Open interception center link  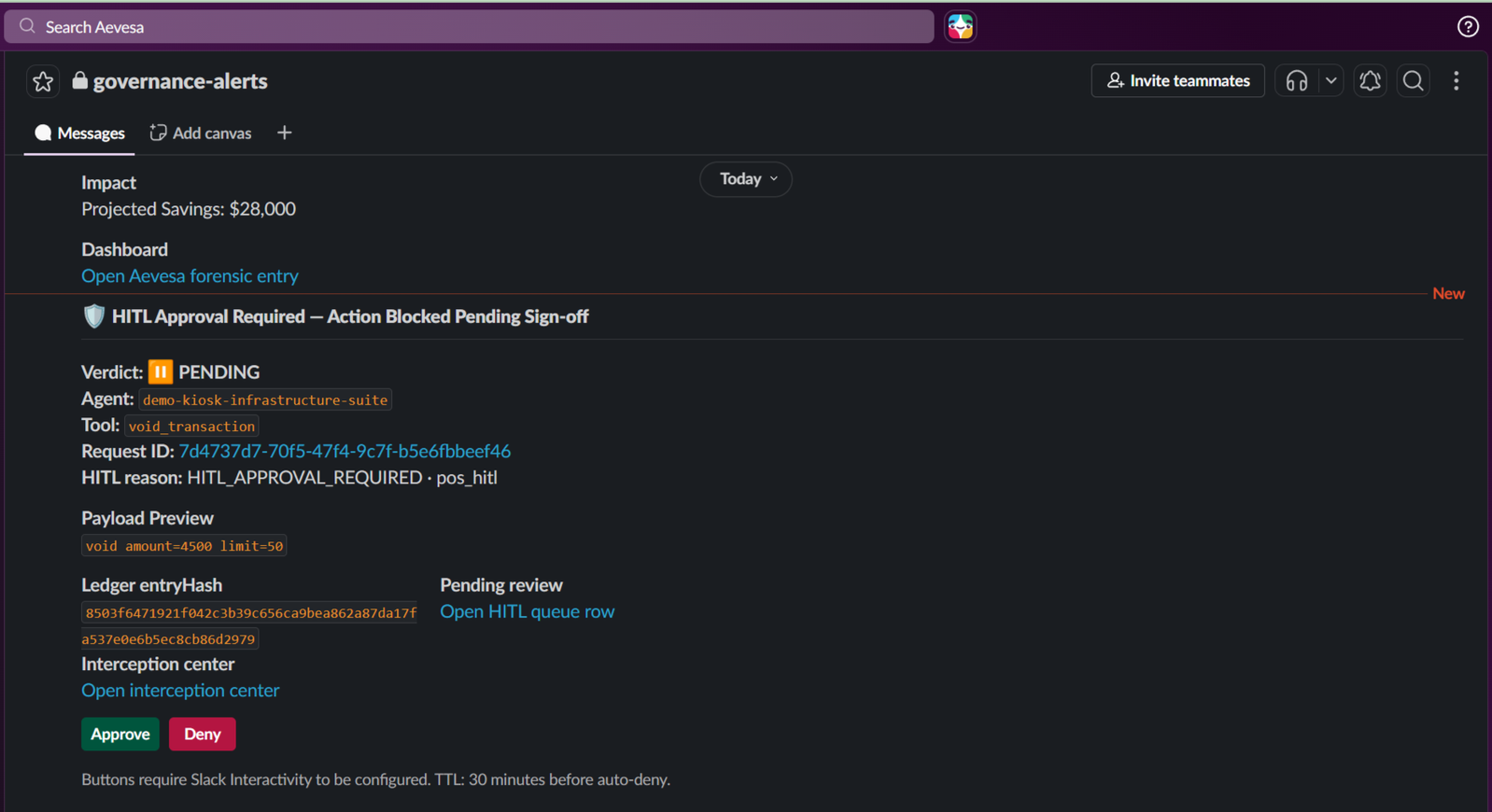pyautogui.click(x=180, y=691)
